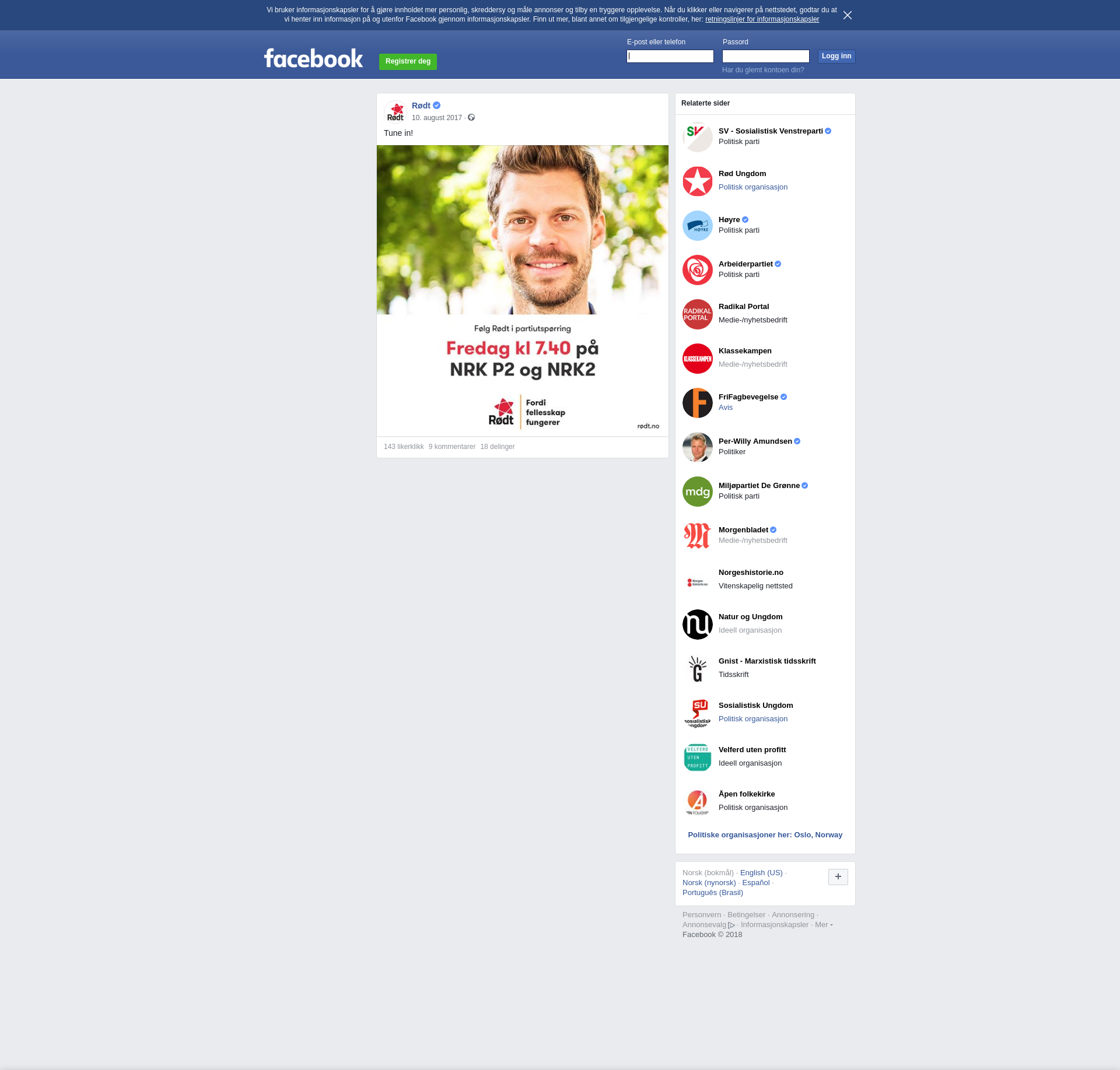Click Politisk organisasjon under Rød Ungdom

753,187
